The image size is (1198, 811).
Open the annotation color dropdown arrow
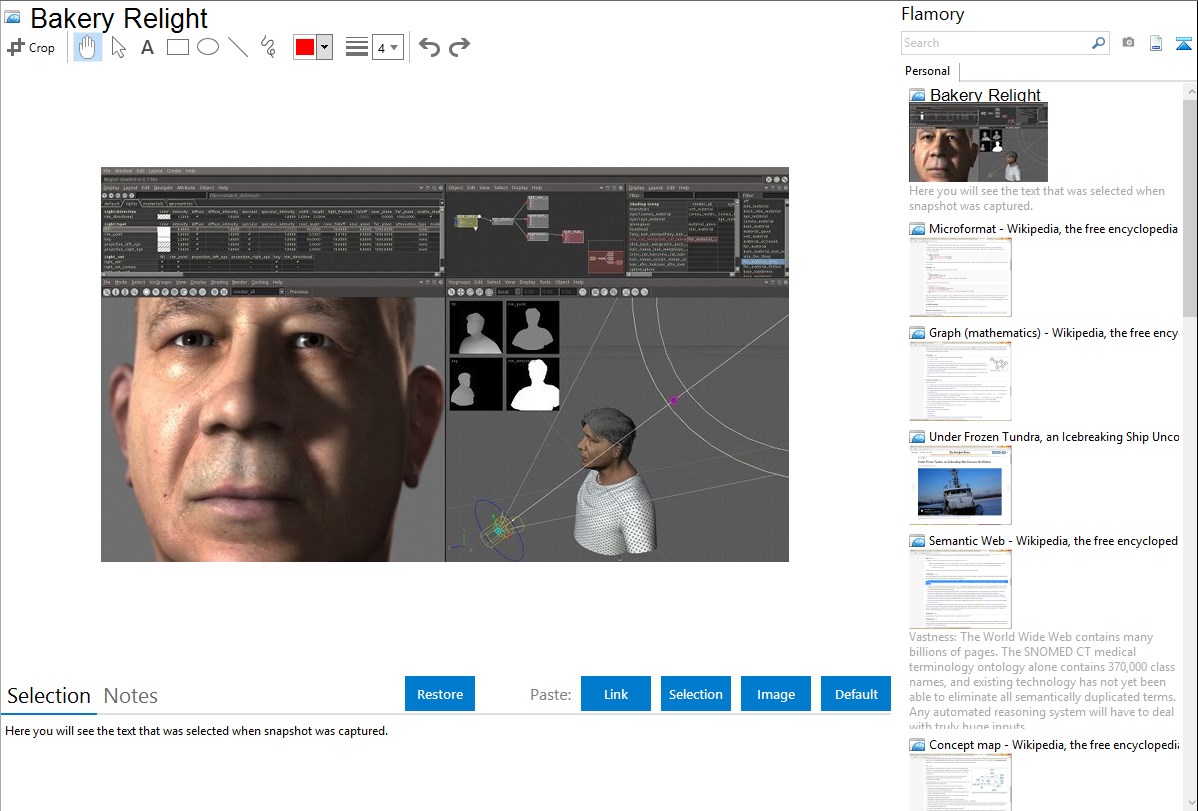tap(325, 47)
